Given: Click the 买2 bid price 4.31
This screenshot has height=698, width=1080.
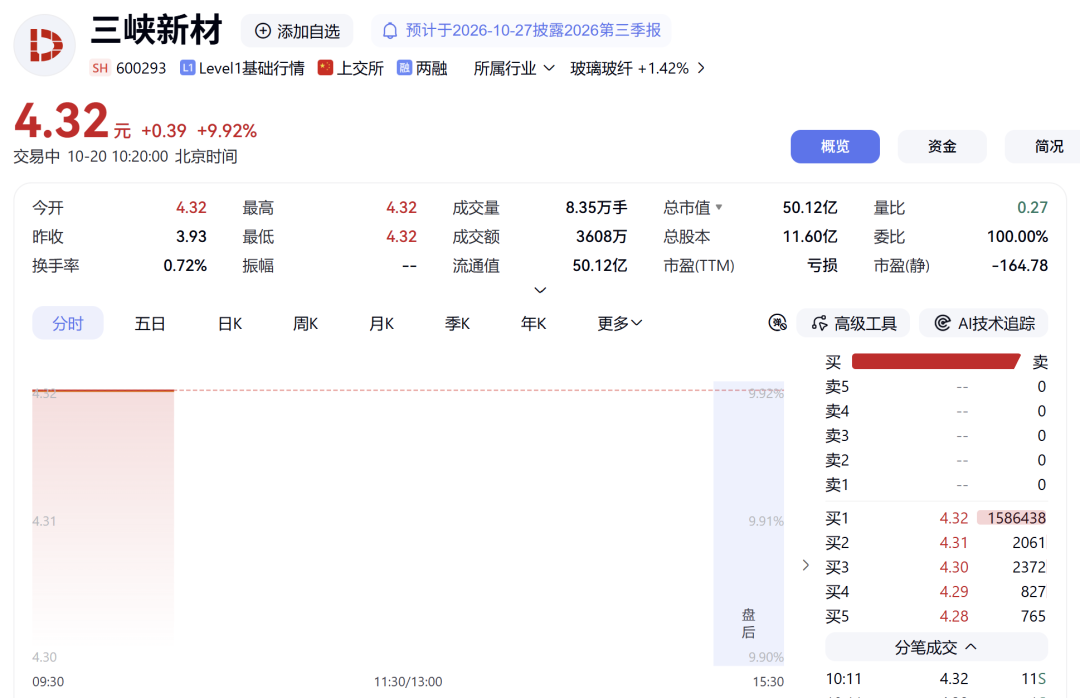Looking at the screenshot, I should pos(954,543).
